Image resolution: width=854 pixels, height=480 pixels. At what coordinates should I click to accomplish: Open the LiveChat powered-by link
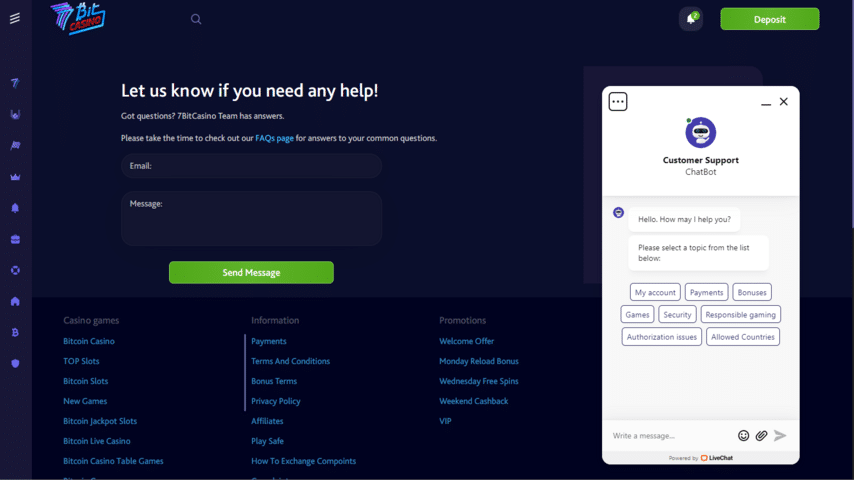point(716,458)
